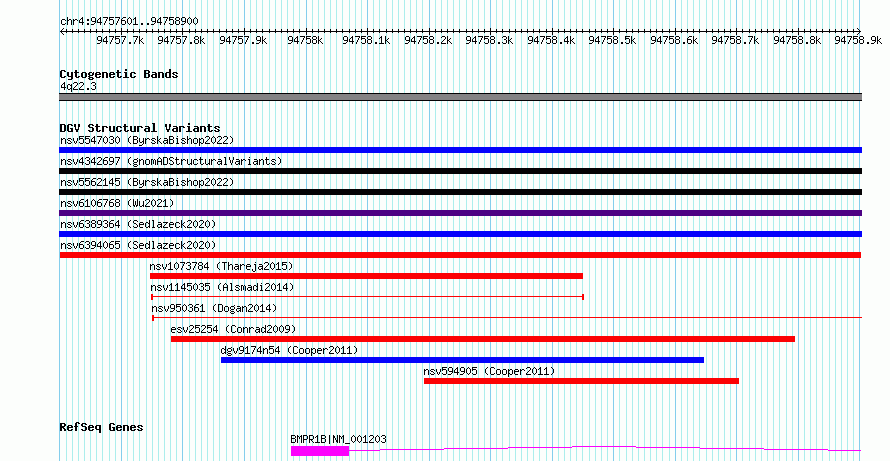Click the nsv6389364 (Sedlazeck2020) label
Screen dimensions: 890x461
(x=138, y=224)
